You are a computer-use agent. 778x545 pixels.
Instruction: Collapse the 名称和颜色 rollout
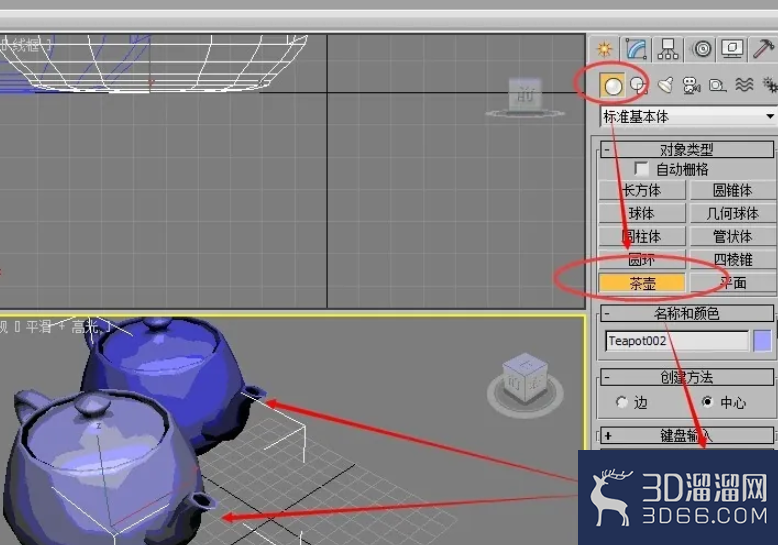pos(687,314)
